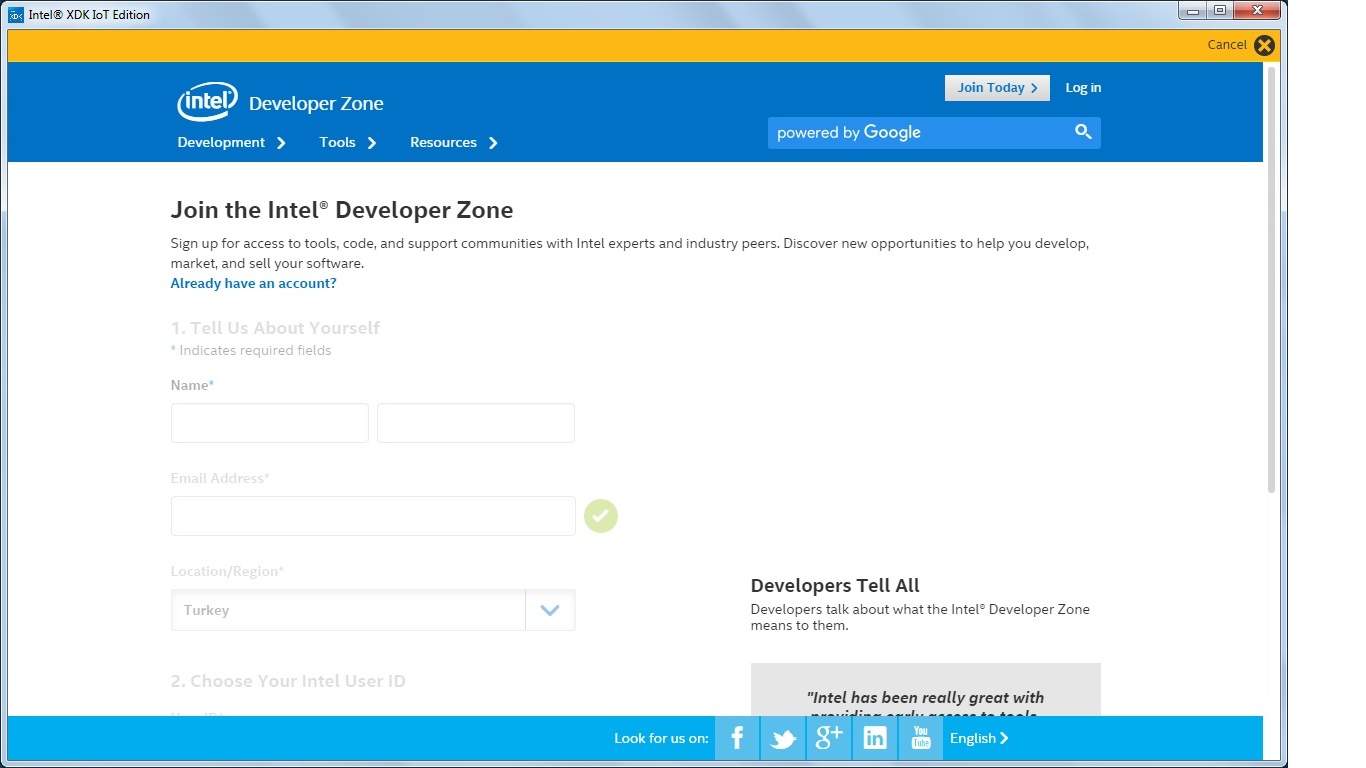Viewport: 1366px width, 768px height.
Task: Focus the last name input field
Action: (x=476, y=423)
